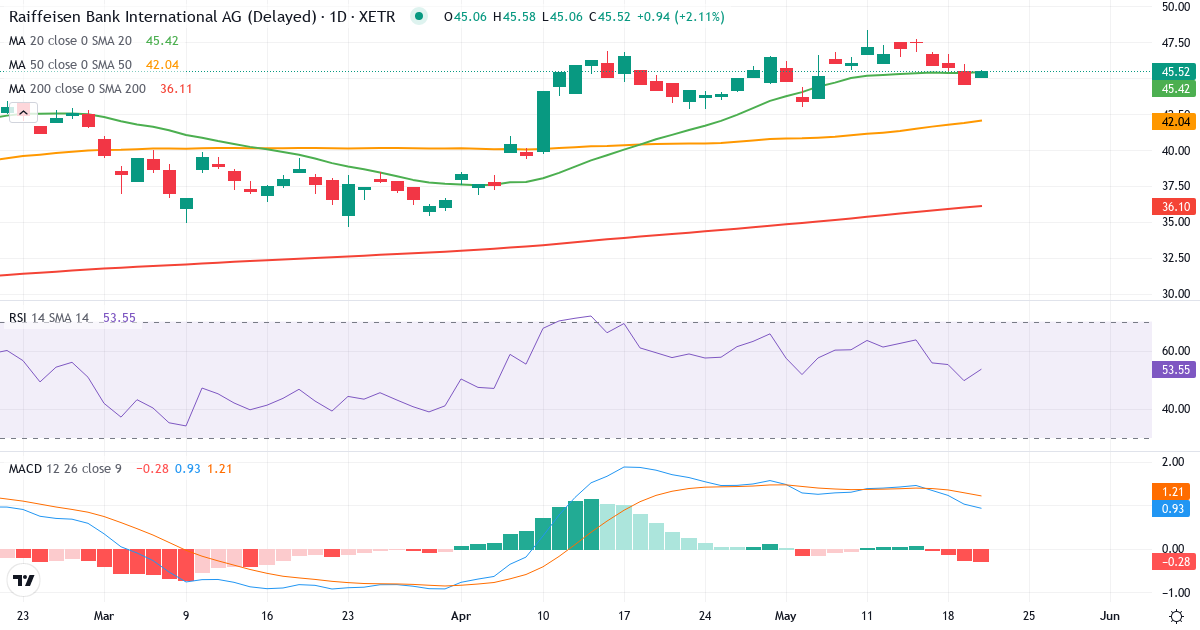Screen dimensions: 1200x630
Task: Click the red MA 200 price label 36.10
Action: (1175, 207)
